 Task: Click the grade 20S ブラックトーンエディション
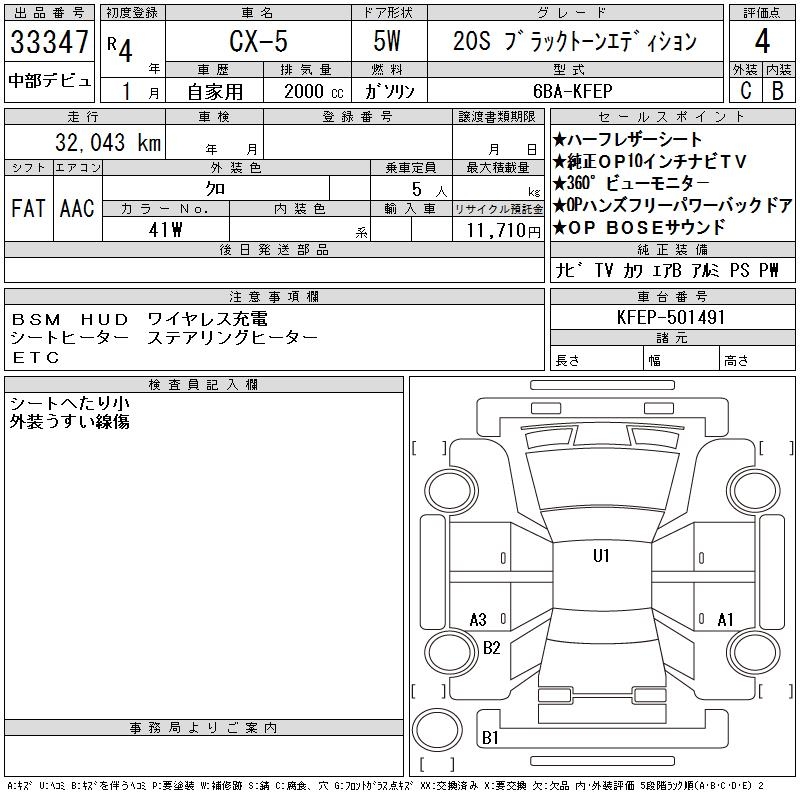pos(575,41)
